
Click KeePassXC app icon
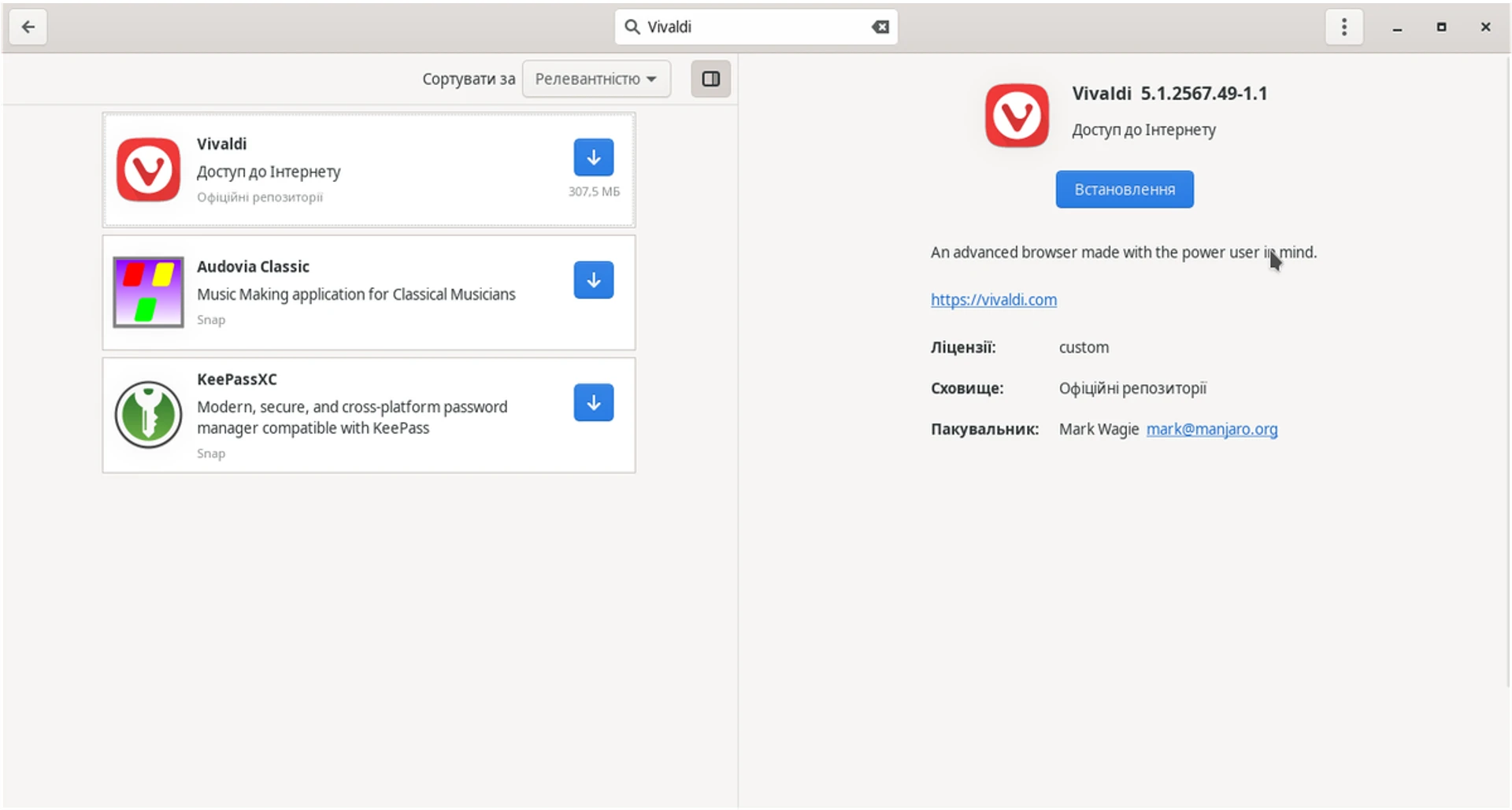pyautogui.click(x=148, y=415)
